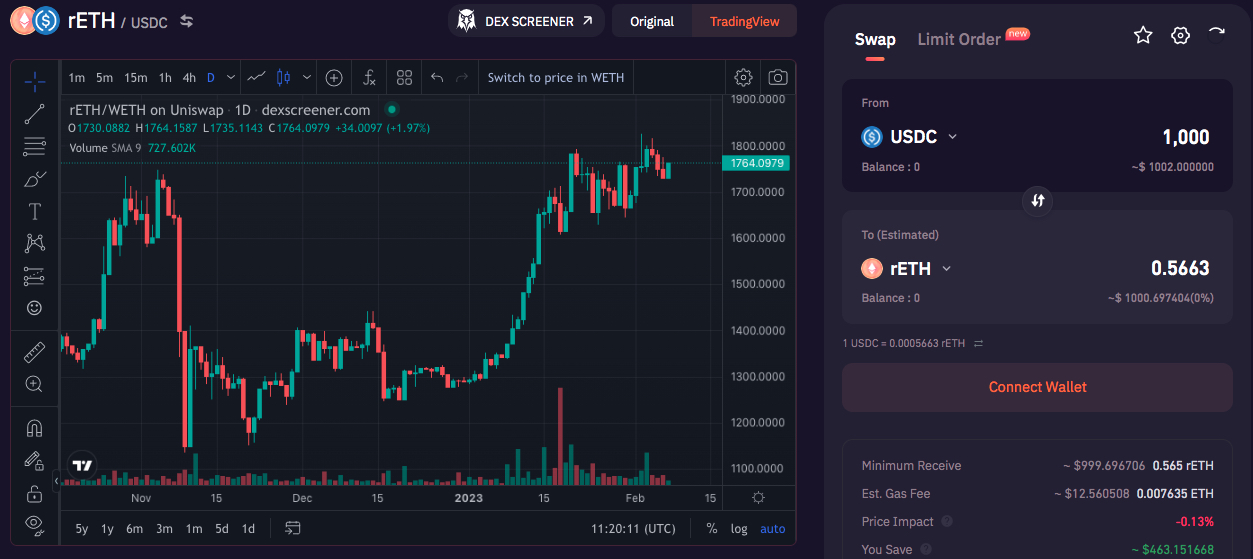The height and width of the screenshot is (559, 1253).
Task: Hide all drawings with the eye icon
Action: pyautogui.click(x=34, y=523)
